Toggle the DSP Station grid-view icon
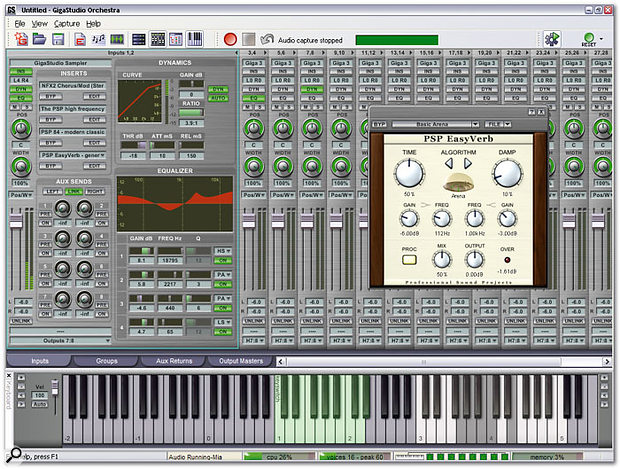The width and height of the screenshot is (620, 469). tap(157, 39)
